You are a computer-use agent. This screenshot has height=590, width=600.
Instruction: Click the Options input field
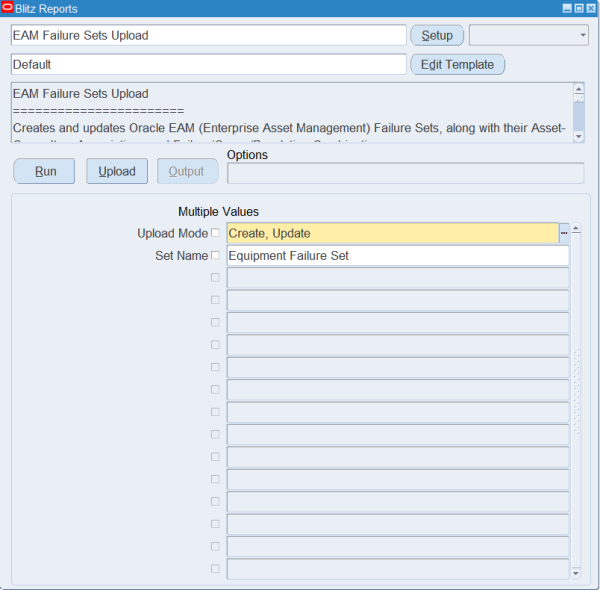pos(406,173)
